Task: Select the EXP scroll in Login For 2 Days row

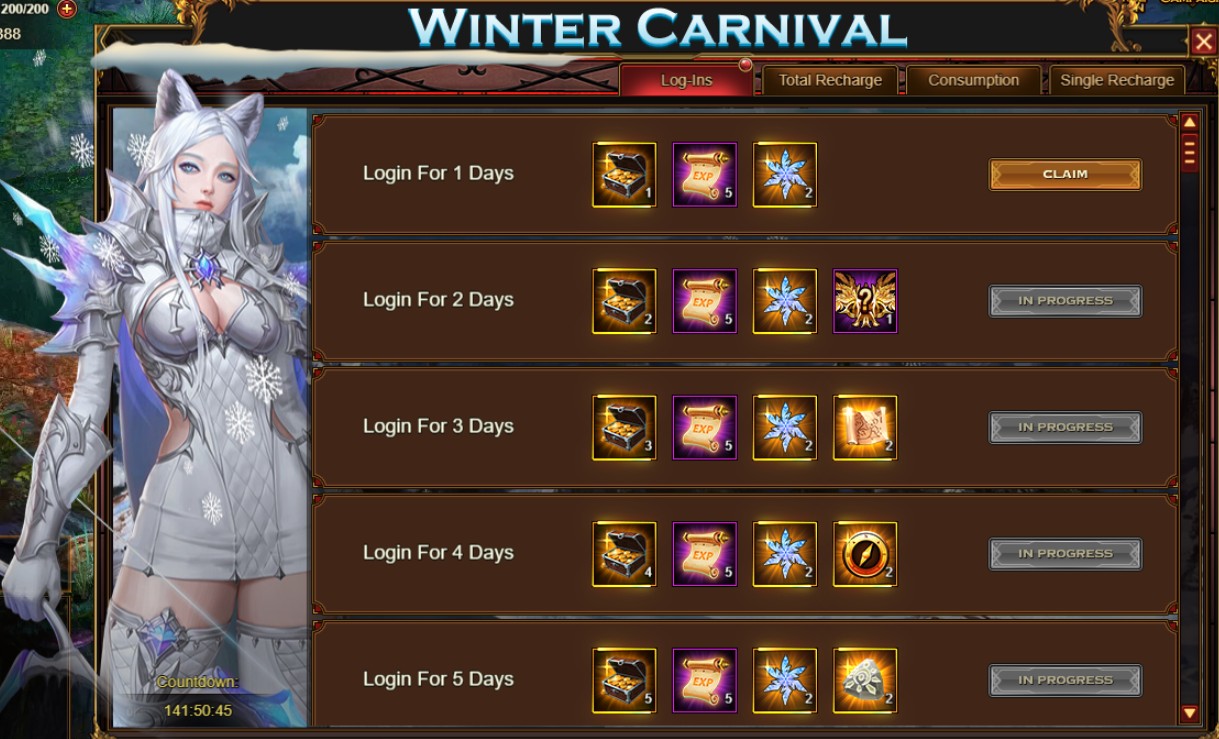Action: pos(705,301)
